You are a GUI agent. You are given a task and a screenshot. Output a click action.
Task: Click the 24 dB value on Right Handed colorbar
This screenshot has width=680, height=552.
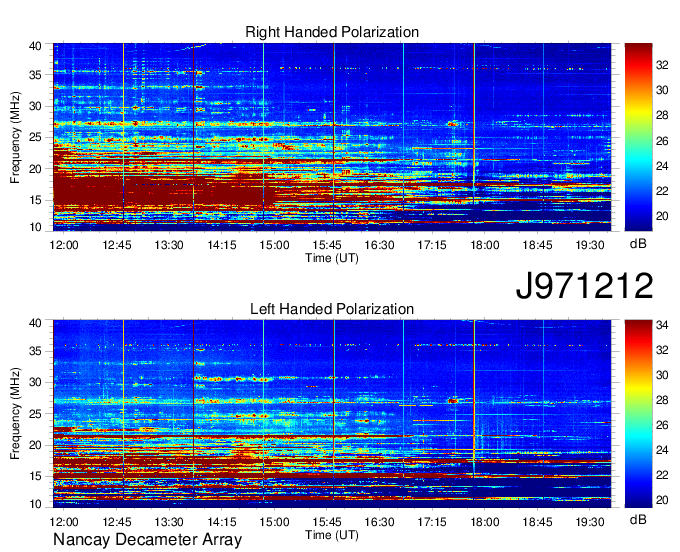(662, 166)
